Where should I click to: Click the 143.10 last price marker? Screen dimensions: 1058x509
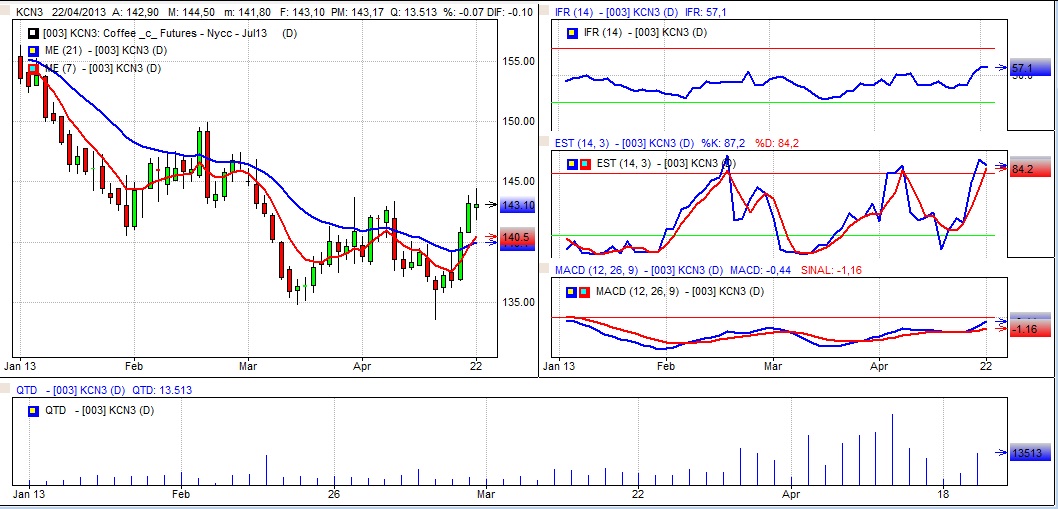516,205
